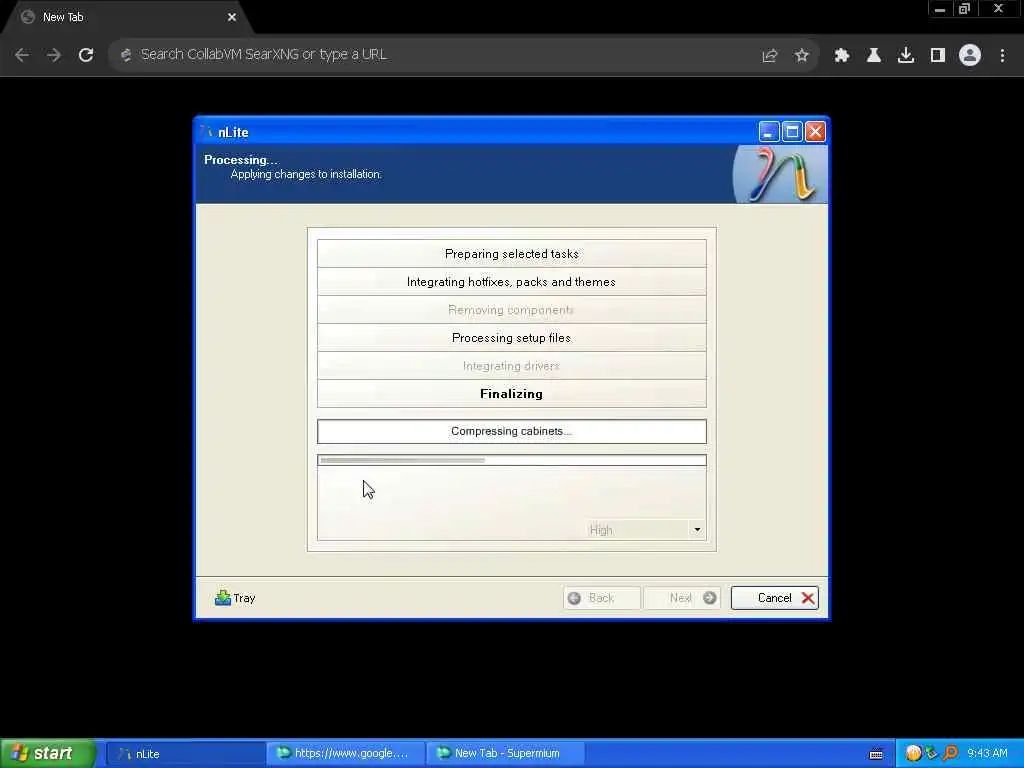
Task: Close the New Tab browser tab
Action: coord(231,17)
